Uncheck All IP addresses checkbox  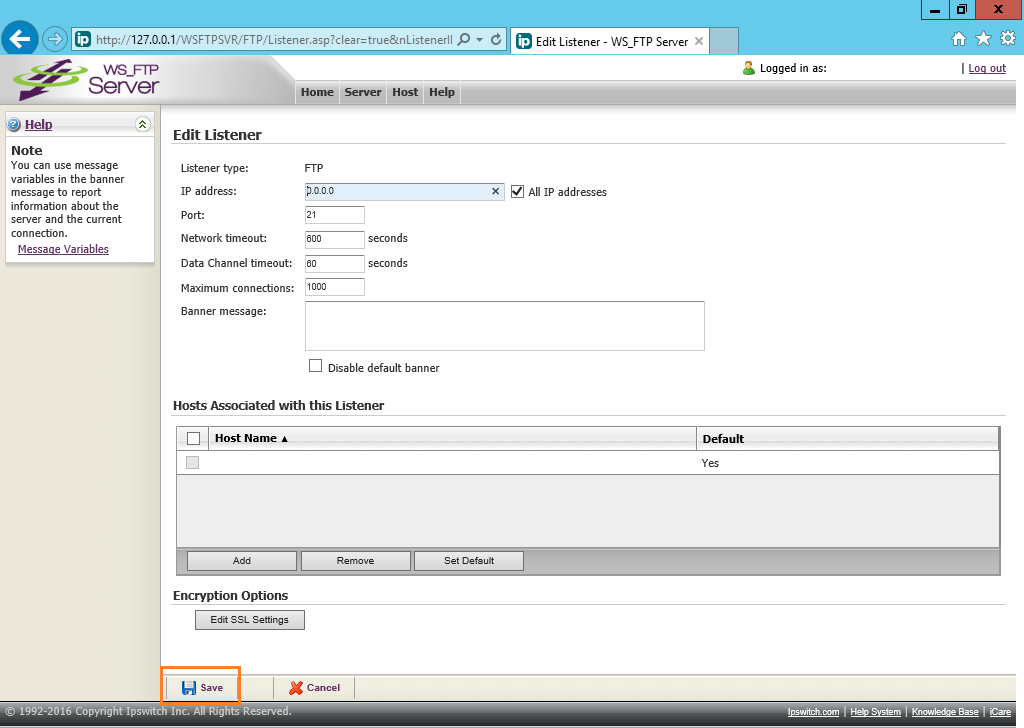click(x=517, y=191)
